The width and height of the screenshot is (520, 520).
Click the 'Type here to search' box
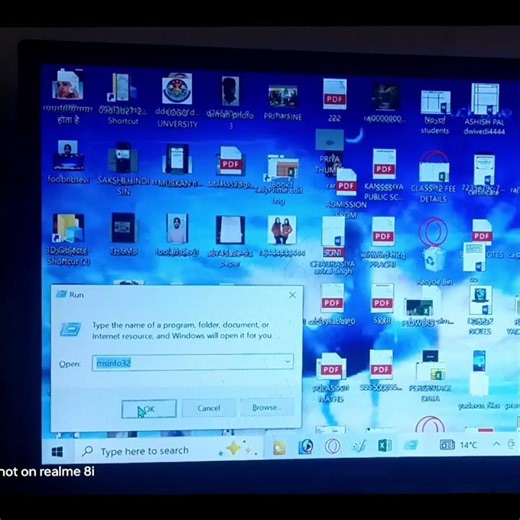point(168,451)
